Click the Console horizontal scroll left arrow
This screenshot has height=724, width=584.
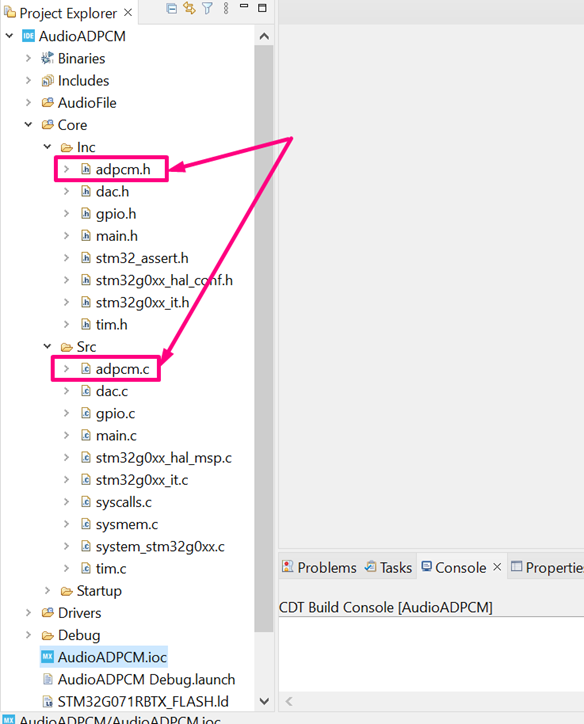coord(289,701)
